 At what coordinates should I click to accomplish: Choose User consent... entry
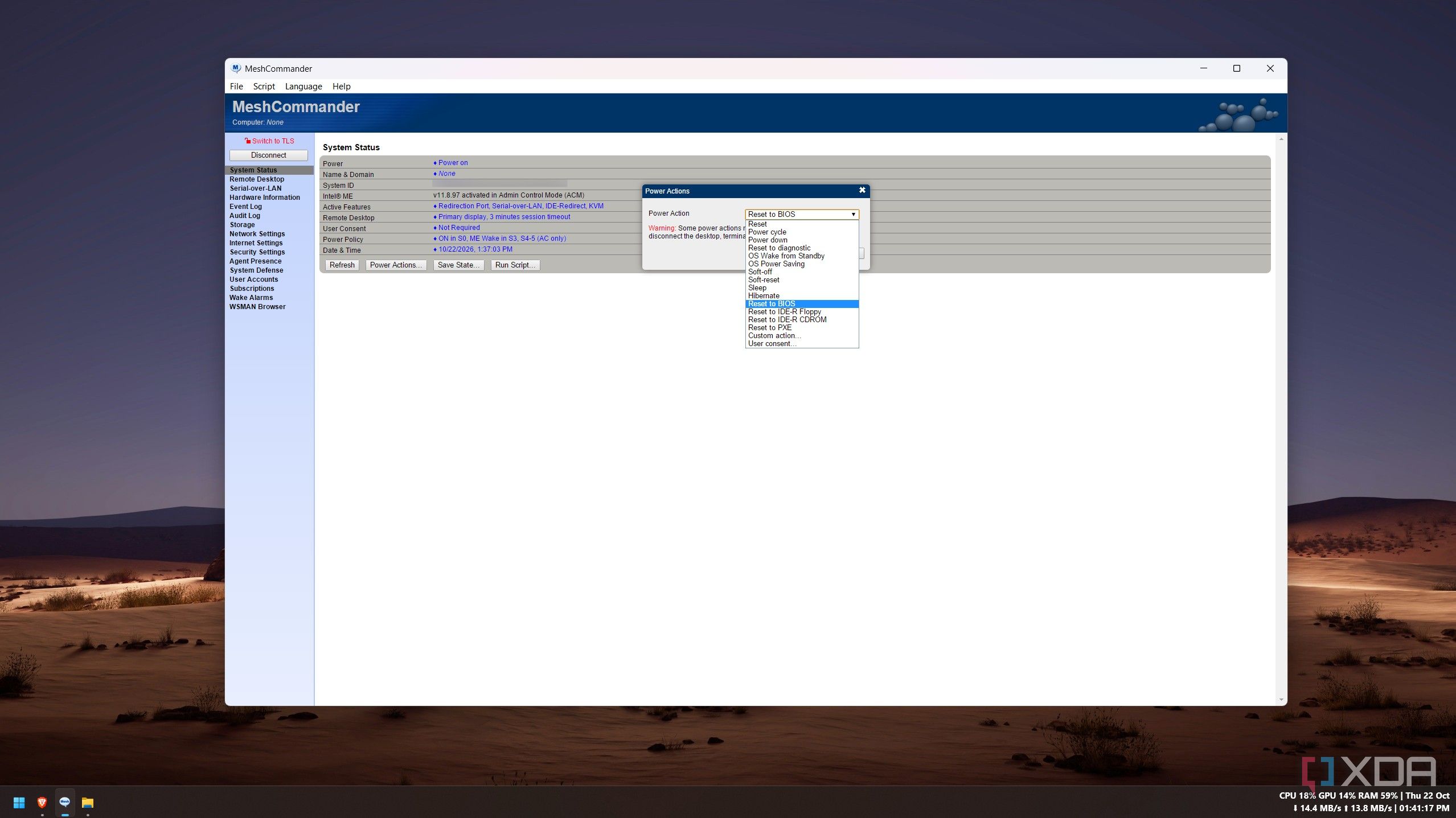coord(801,343)
